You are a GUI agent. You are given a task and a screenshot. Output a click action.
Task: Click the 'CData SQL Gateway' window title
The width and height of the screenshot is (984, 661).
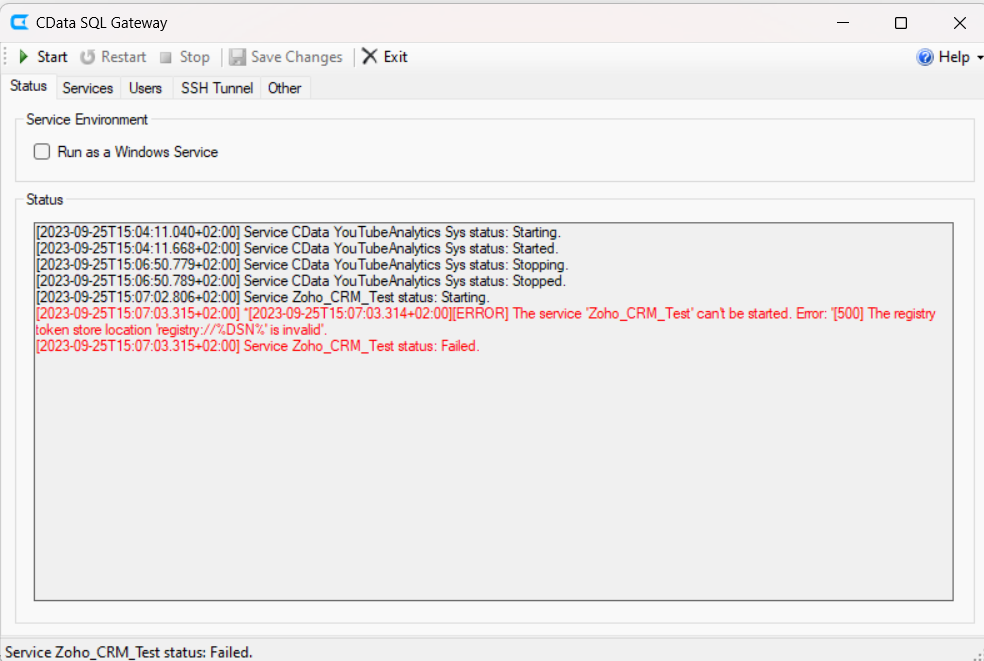tap(102, 23)
